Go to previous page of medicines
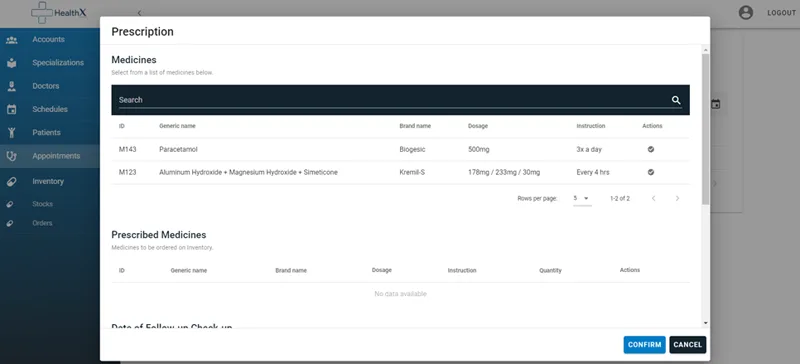 653,198
